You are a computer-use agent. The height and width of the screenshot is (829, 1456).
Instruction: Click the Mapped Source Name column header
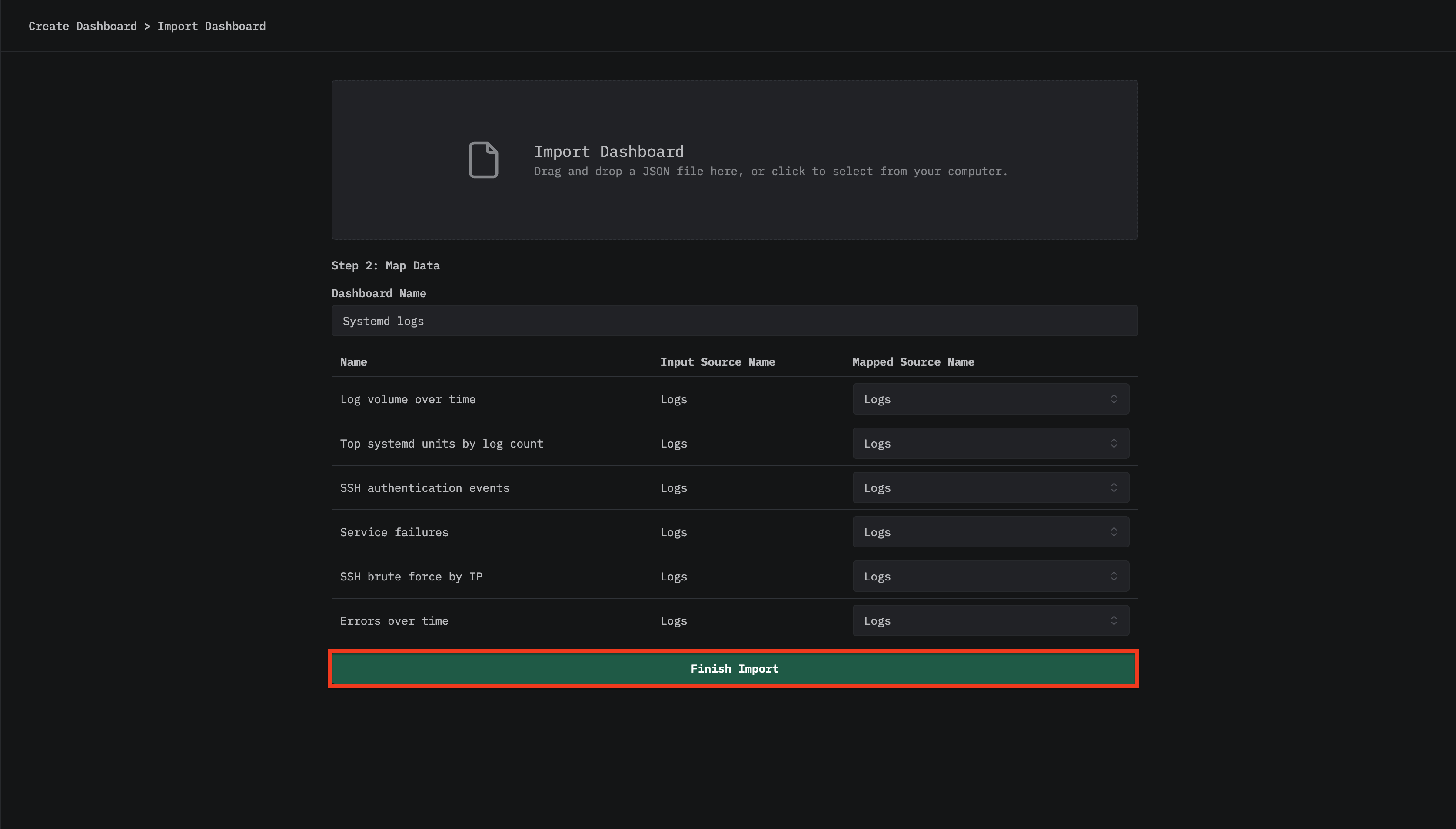pyautogui.click(x=913, y=362)
